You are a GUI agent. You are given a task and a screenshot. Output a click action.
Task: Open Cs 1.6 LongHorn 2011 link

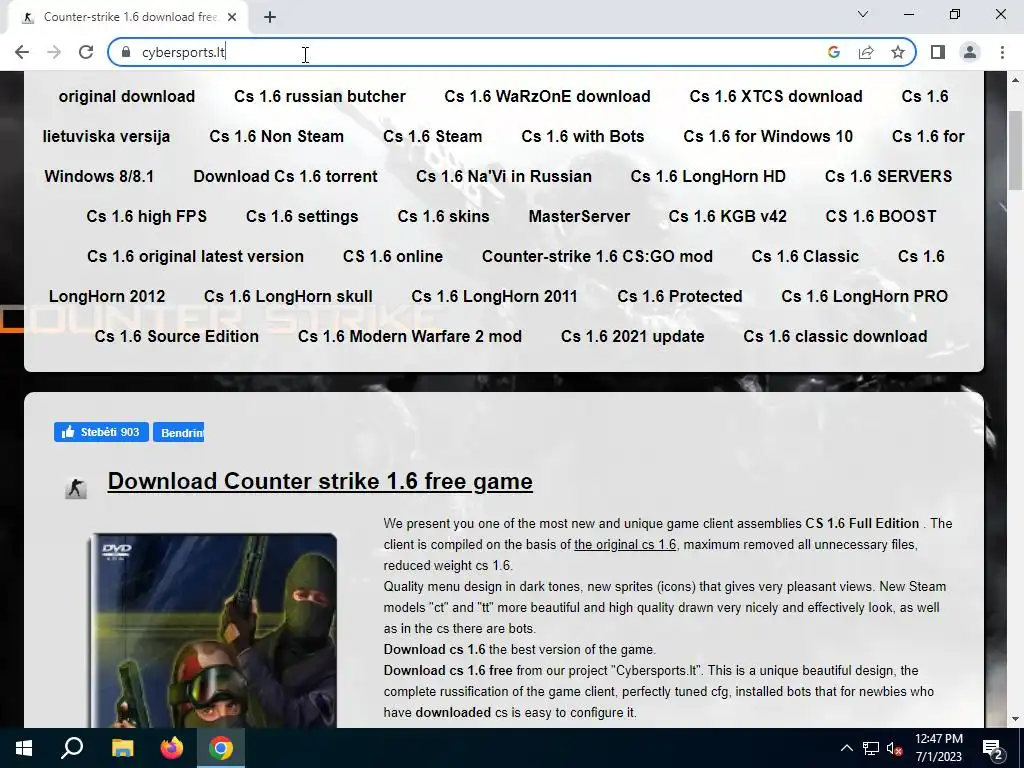click(494, 296)
